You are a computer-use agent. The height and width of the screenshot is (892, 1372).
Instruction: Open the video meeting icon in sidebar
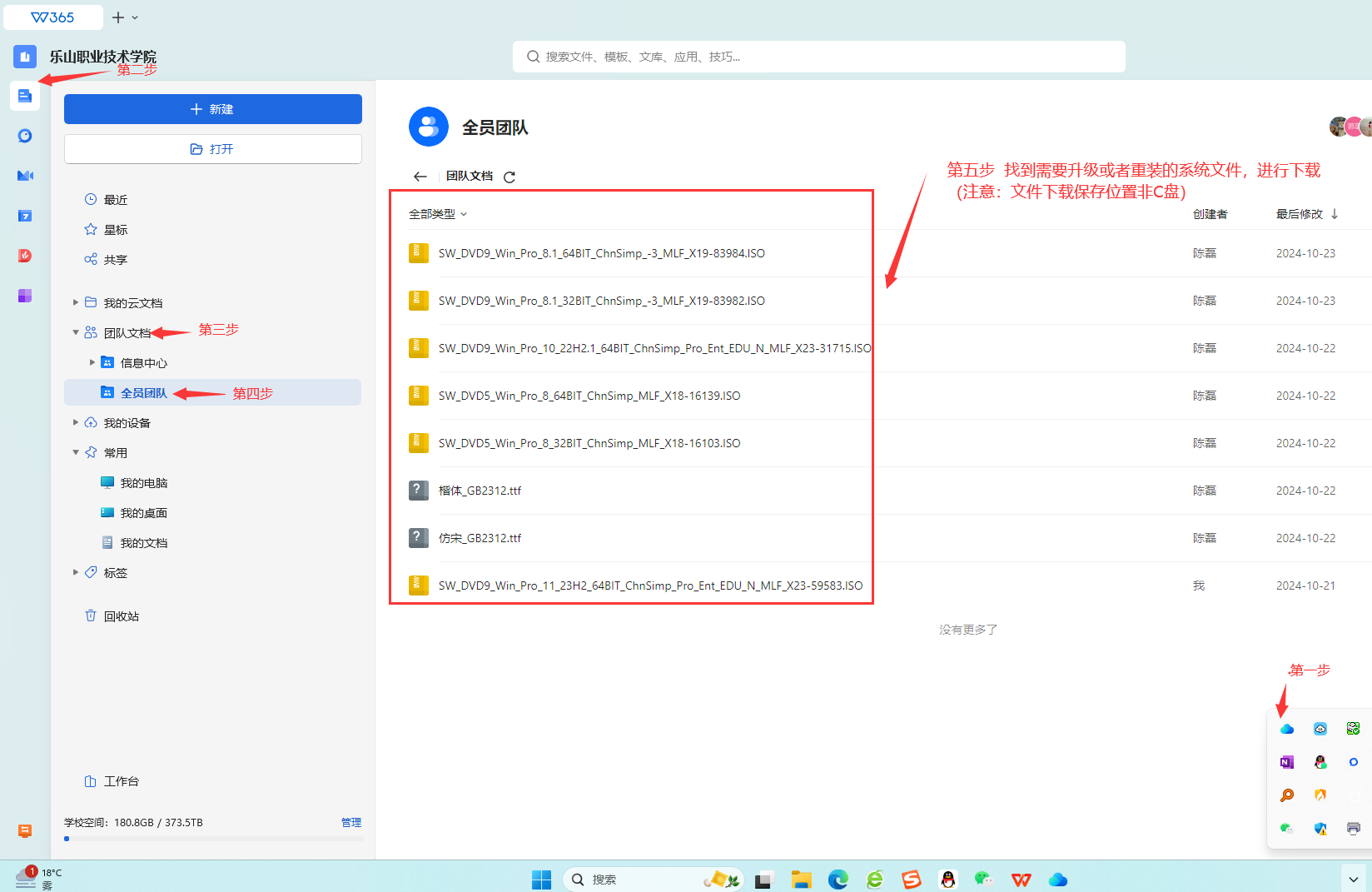(25, 176)
